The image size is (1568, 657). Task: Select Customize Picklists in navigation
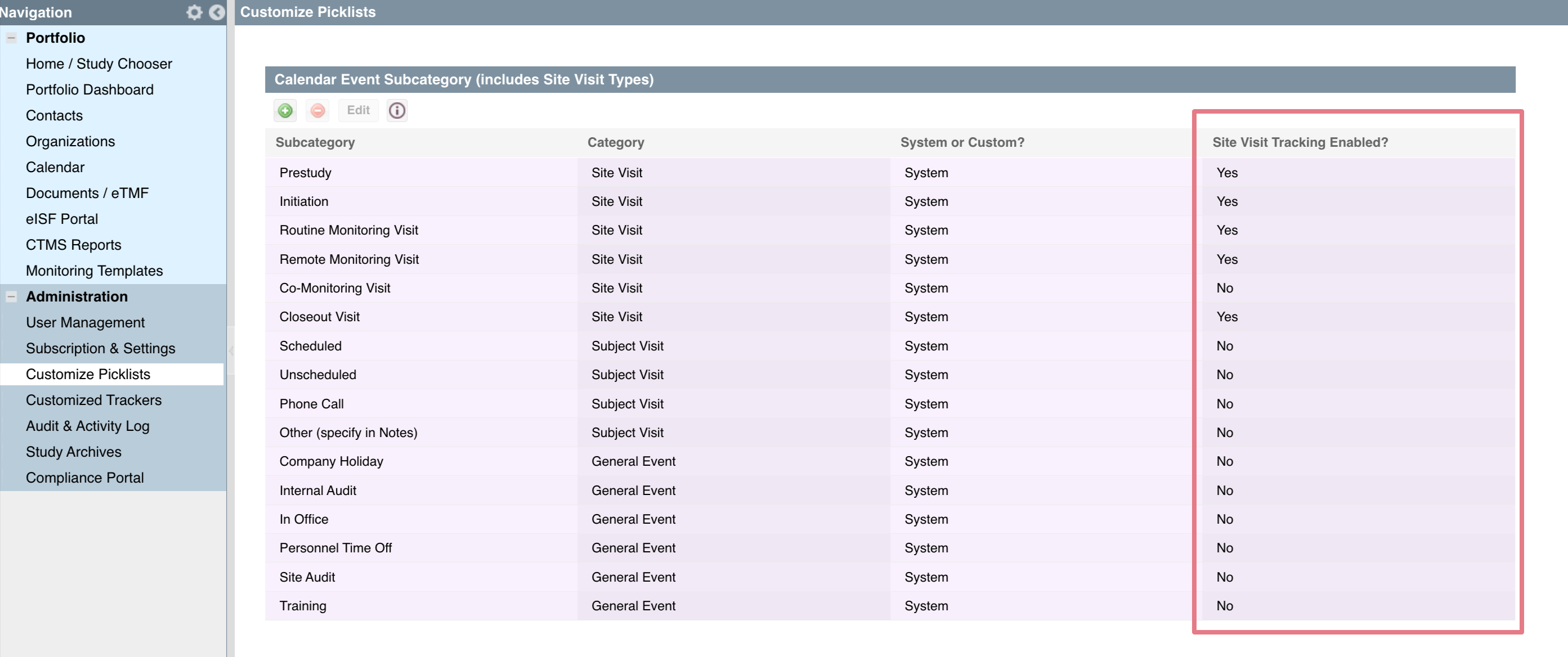point(88,374)
